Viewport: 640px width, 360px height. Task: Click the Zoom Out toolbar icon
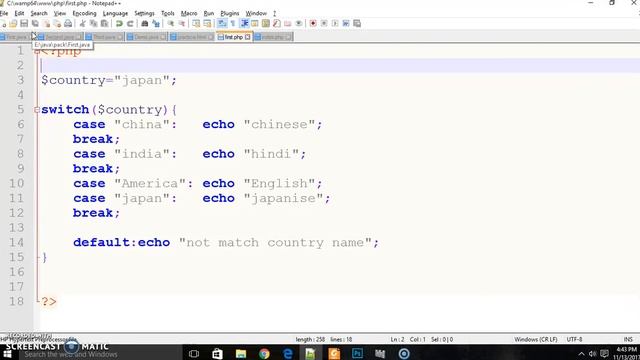(x=182, y=24)
